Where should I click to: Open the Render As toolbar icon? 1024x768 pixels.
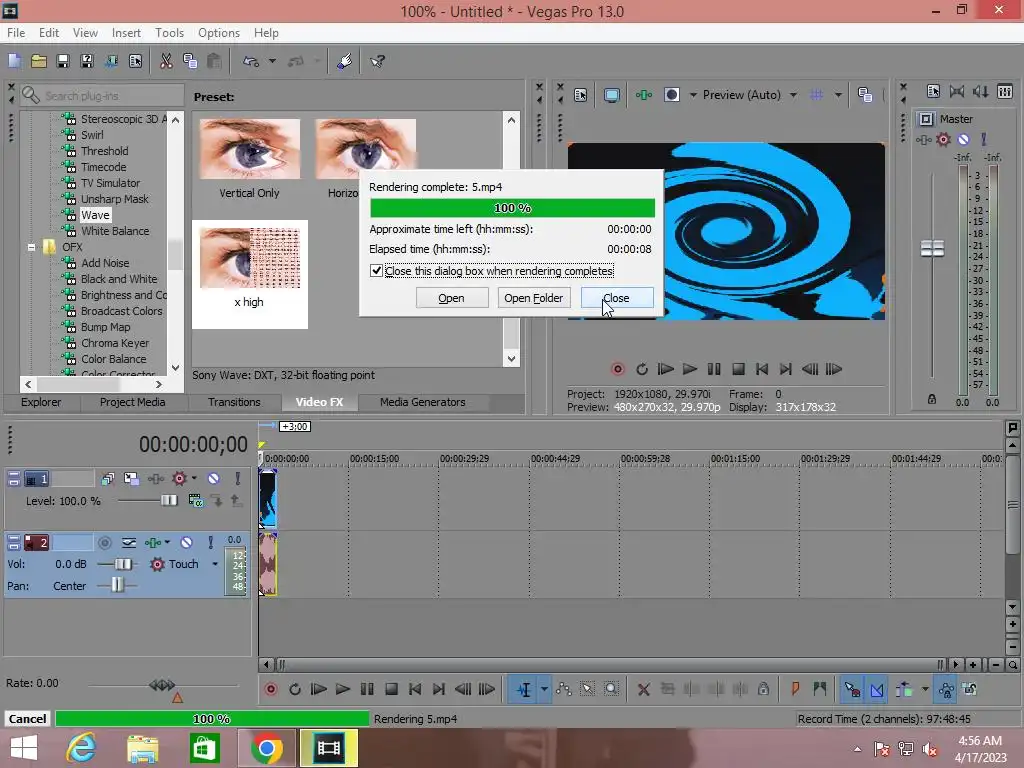111,61
